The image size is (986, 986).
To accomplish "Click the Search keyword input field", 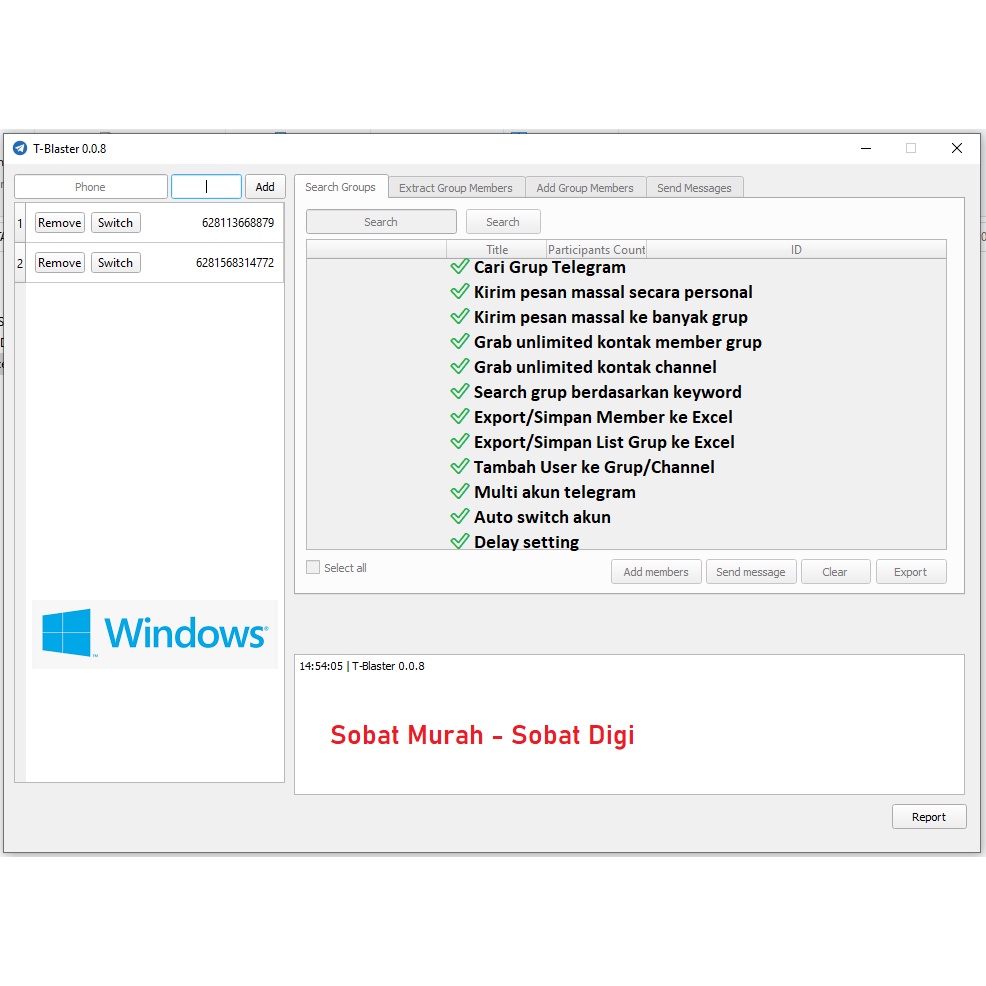I will pos(381,222).
